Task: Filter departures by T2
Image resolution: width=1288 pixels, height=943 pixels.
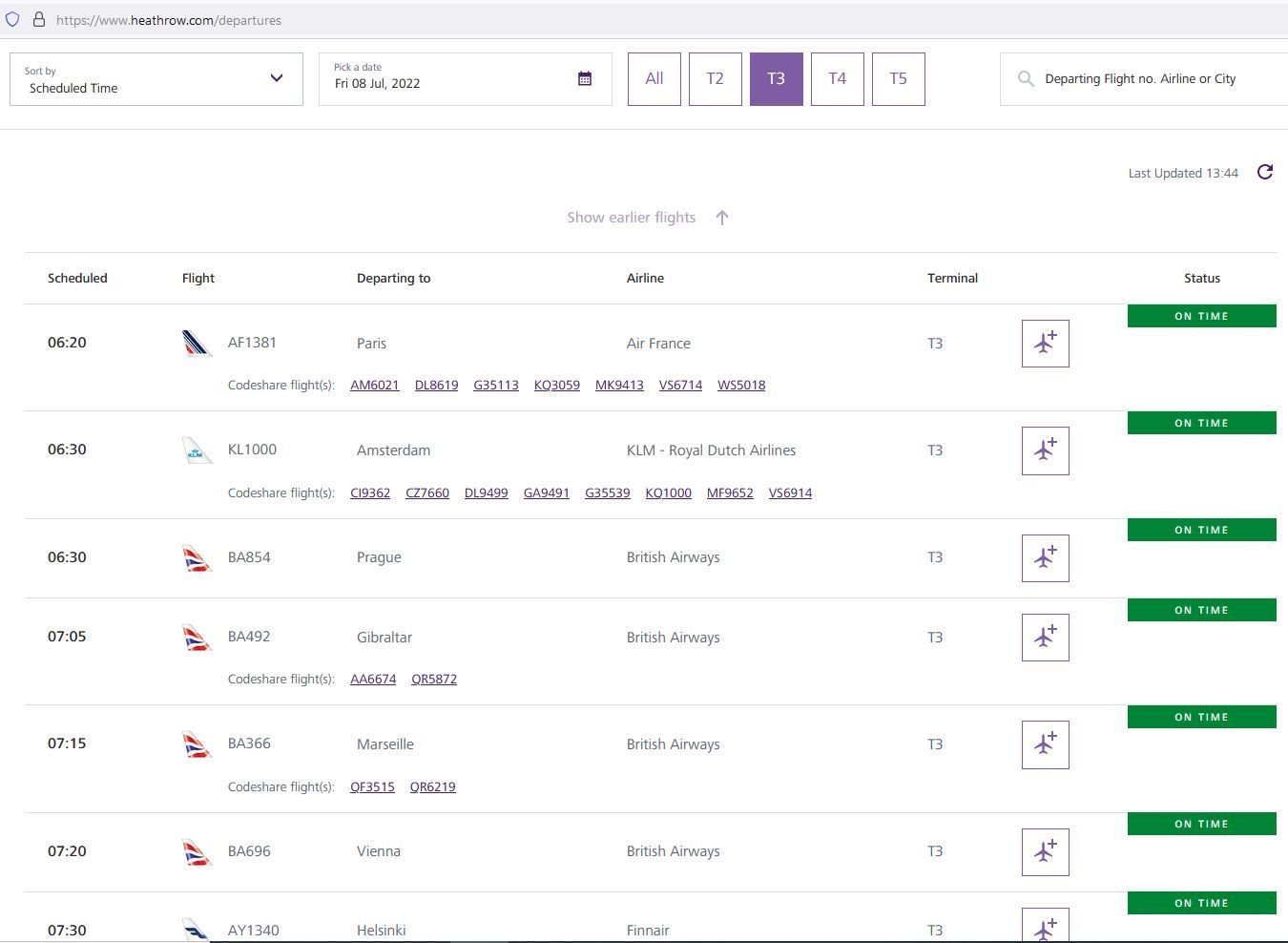Action: (x=716, y=79)
